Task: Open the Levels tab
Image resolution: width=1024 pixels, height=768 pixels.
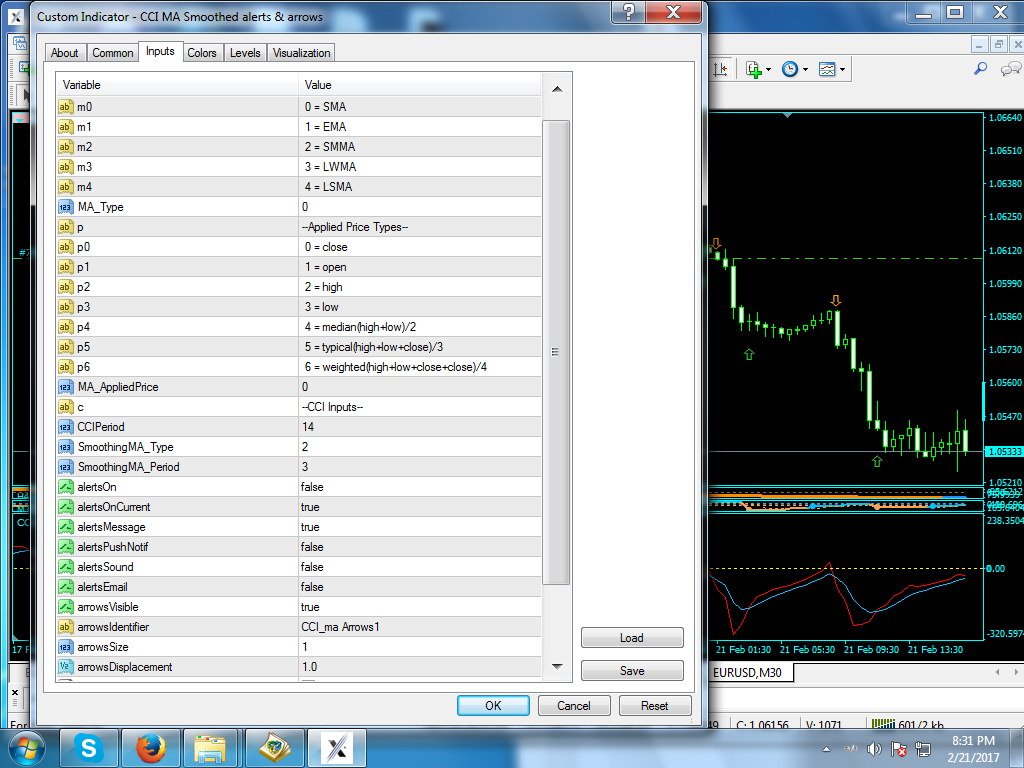Action: pyautogui.click(x=245, y=53)
